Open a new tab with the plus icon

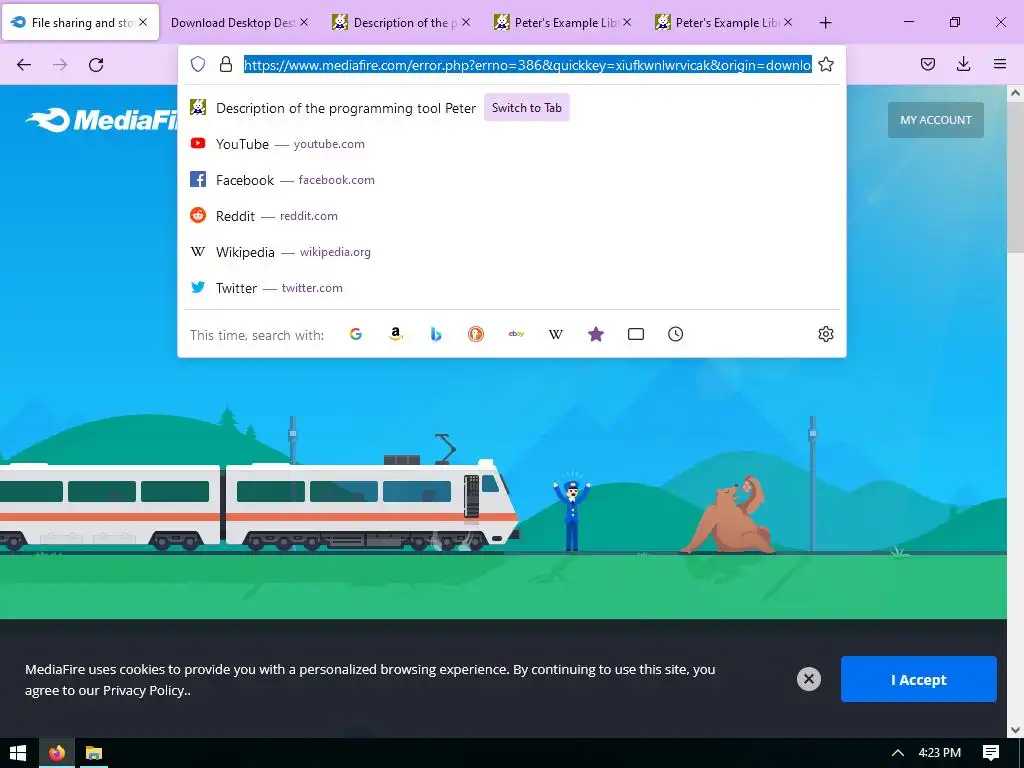click(x=825, y=23)
